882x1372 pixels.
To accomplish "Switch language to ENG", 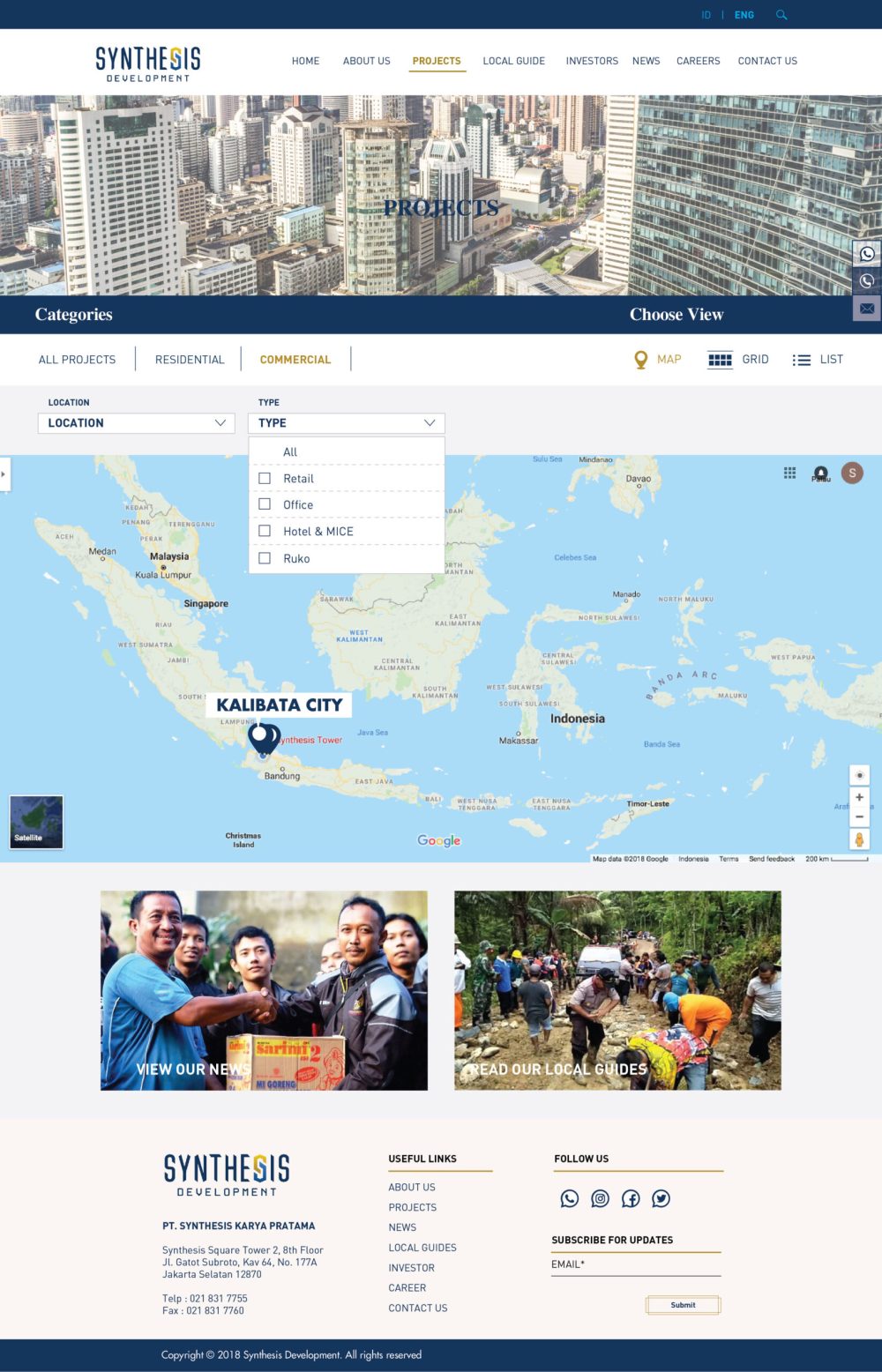I will (x=744, y=15).
